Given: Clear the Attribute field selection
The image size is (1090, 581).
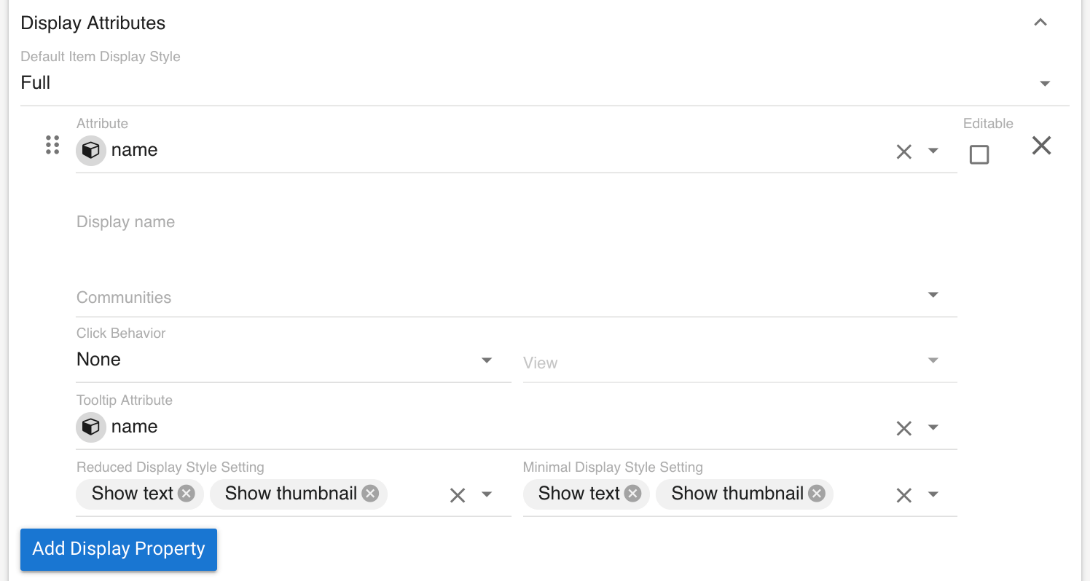Looking at the screenshot, I should pos(904,152).
